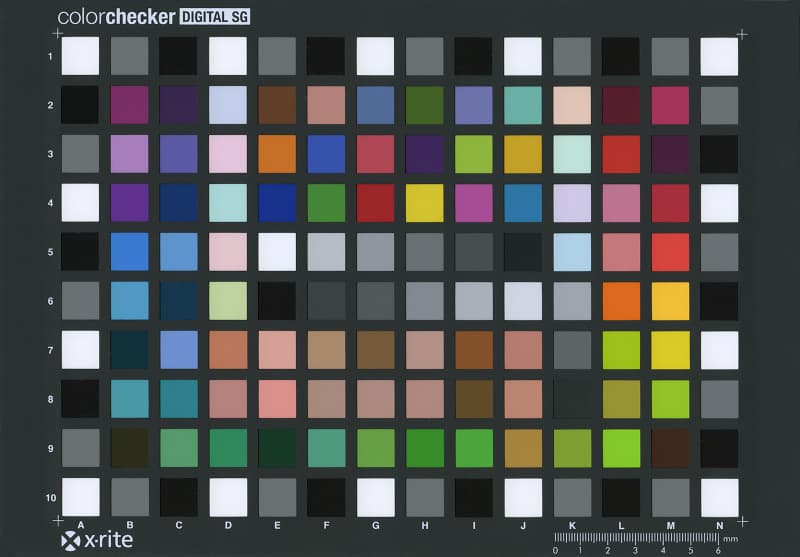The image size is (800, 557).
Task: Pick the teal patch at J2
Action: (x=523, y=105)
